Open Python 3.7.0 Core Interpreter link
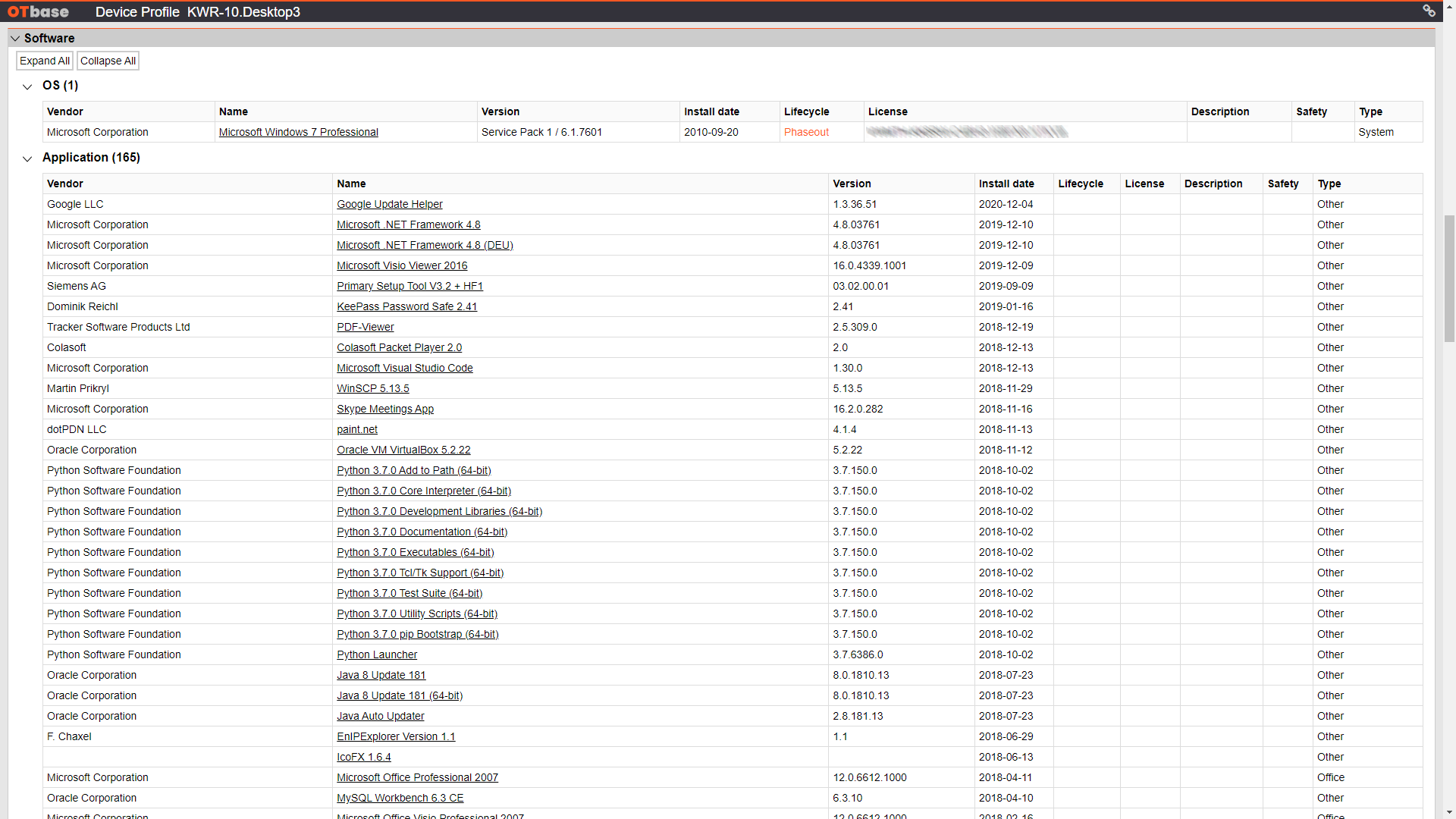This screenshot has height=819, width=1456. [424, 491]
